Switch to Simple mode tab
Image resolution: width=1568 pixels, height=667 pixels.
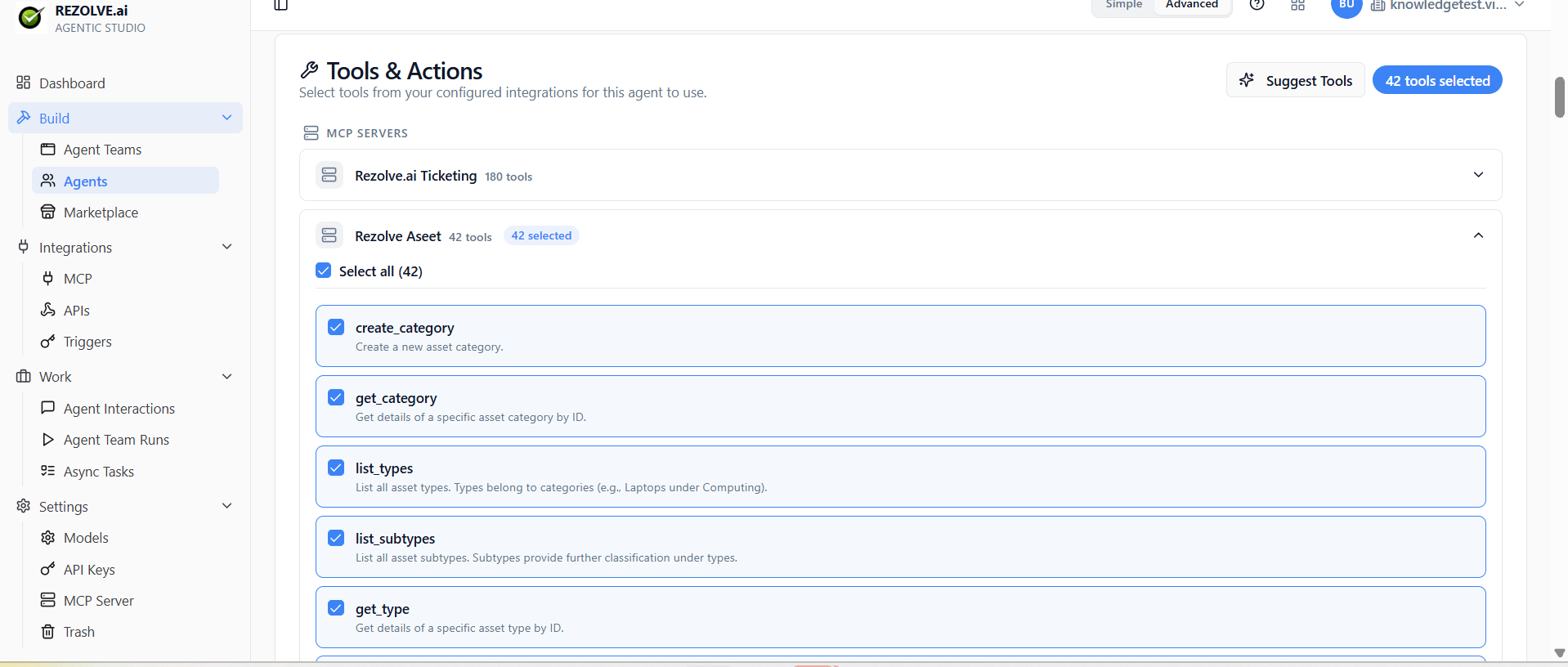click(x=1124, y=5)
